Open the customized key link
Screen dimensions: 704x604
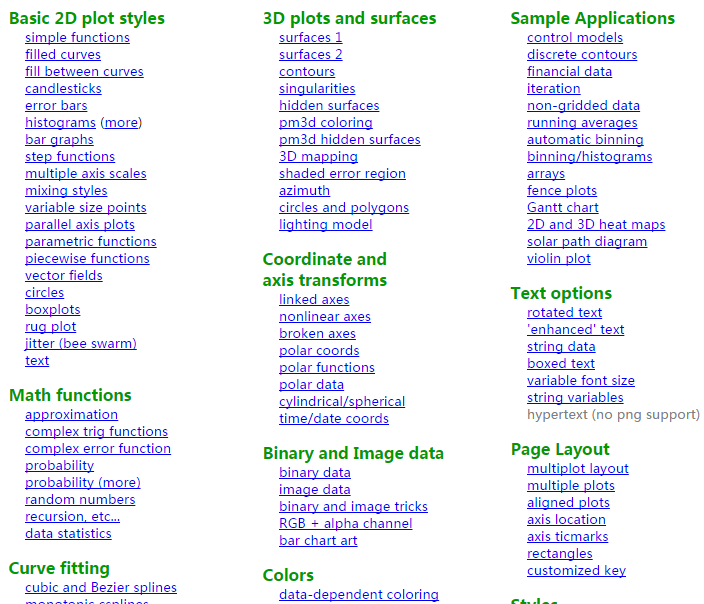(x=576, y=571)
